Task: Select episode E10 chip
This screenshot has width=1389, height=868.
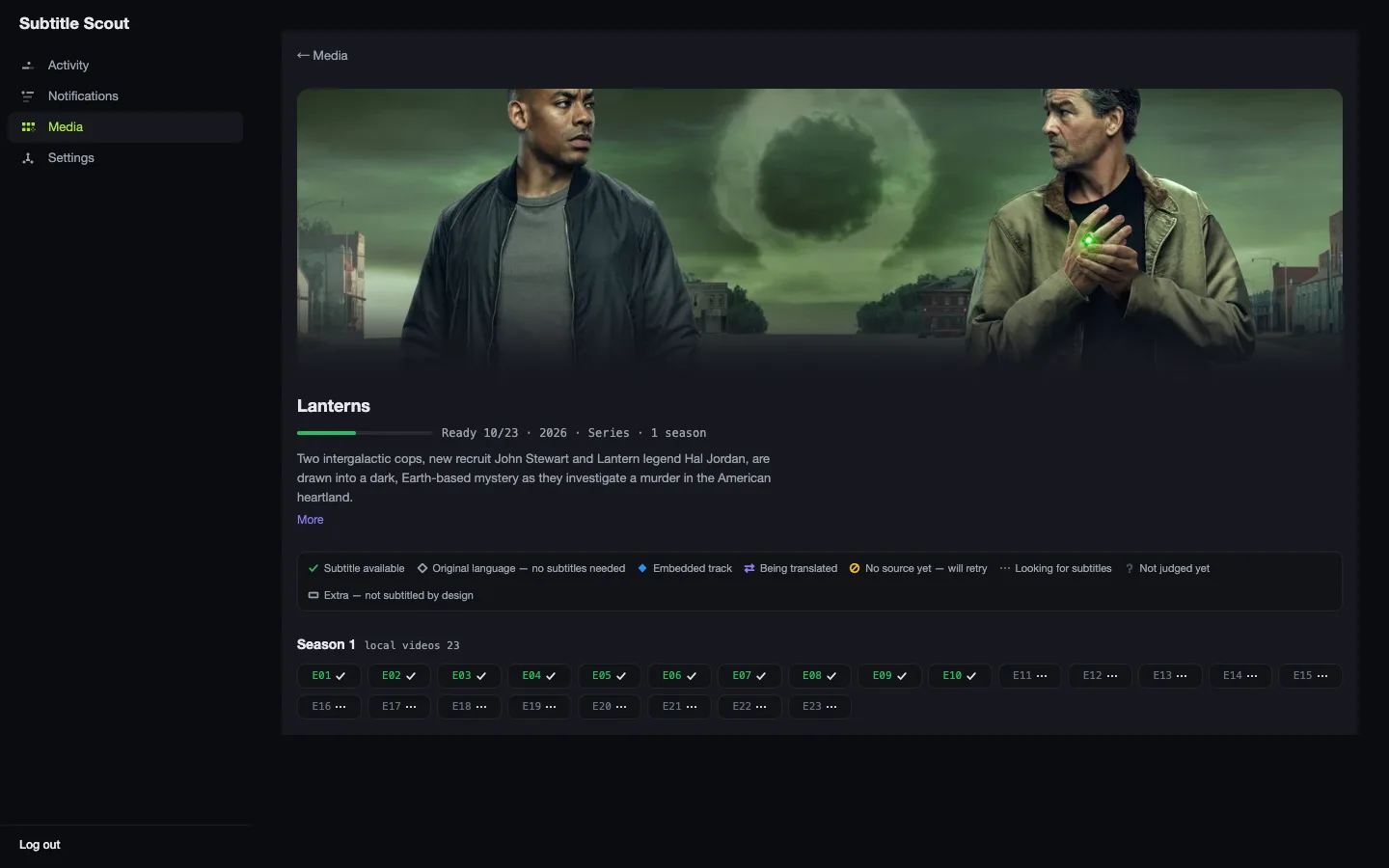Action: pyautogui.click(x=960, y=676)
